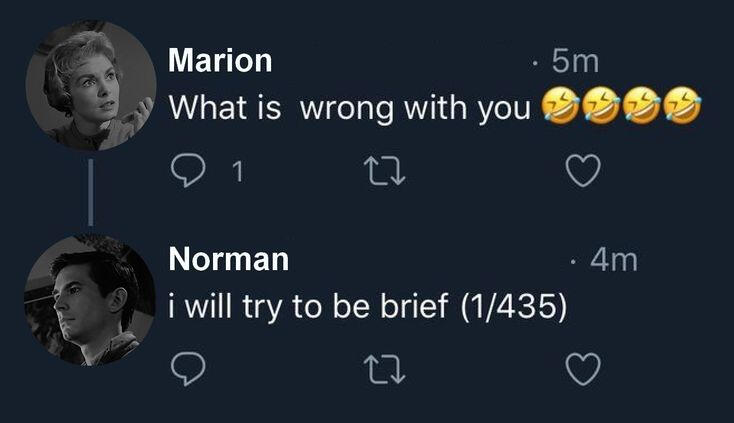Retweet Norman's 'i will try to be brief' tweet
Viewport: 734px width, 423px height.
click(x=385, y=369)
